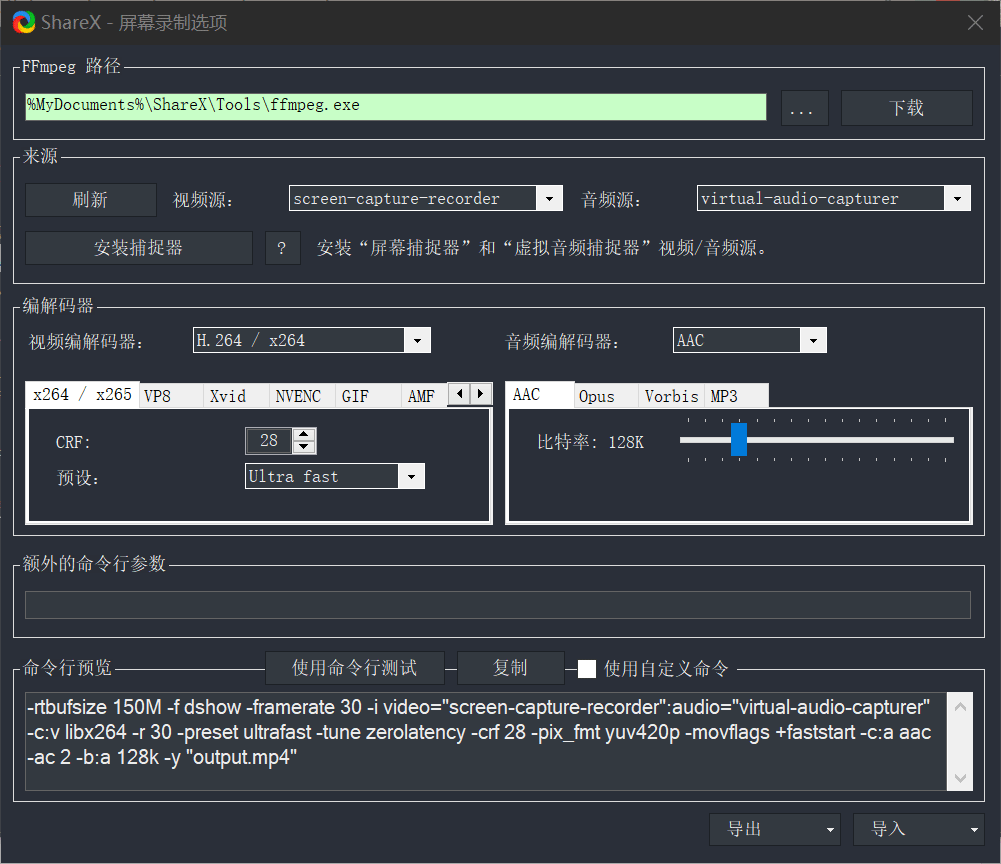Switch to the x264 / x265 tab
This screenshot has width=1001, height=864.
pyautogui.click(x=82, y=395)
